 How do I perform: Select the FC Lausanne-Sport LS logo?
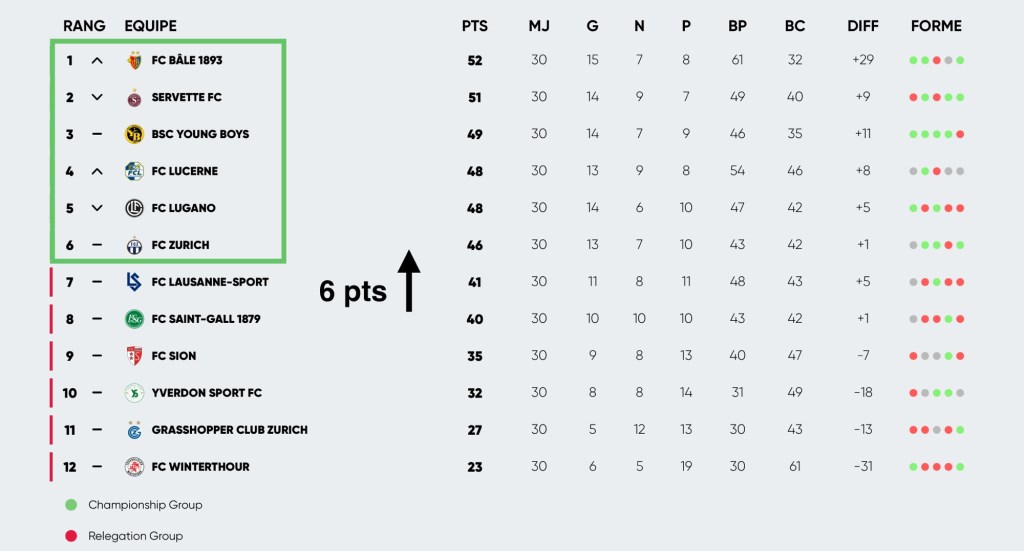click(x=134, y=282)
